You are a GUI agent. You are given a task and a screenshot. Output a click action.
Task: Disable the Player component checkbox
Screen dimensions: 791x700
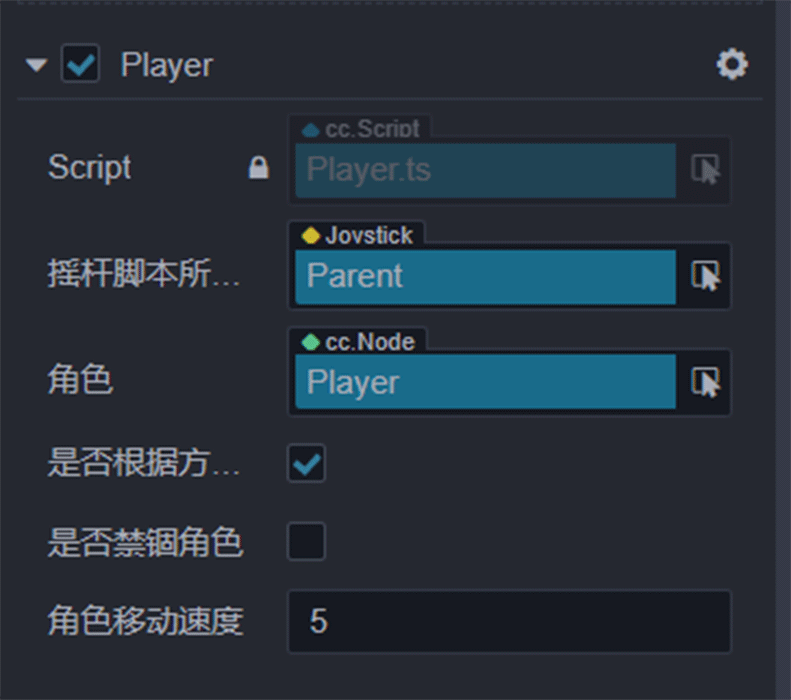[x=80, y=65]
